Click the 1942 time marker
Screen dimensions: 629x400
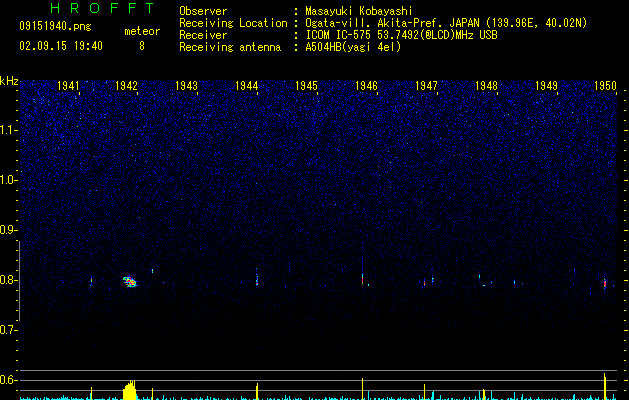point(126,86)
